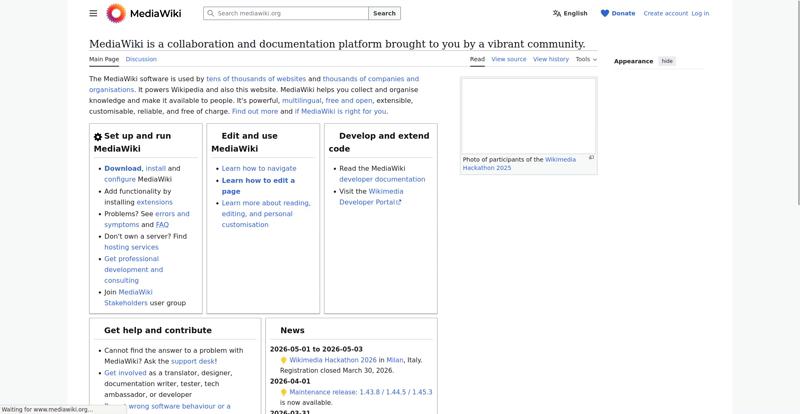The image size is (800, 414).
Task: Switch to the Discussion tab
Action: point(141,59)
